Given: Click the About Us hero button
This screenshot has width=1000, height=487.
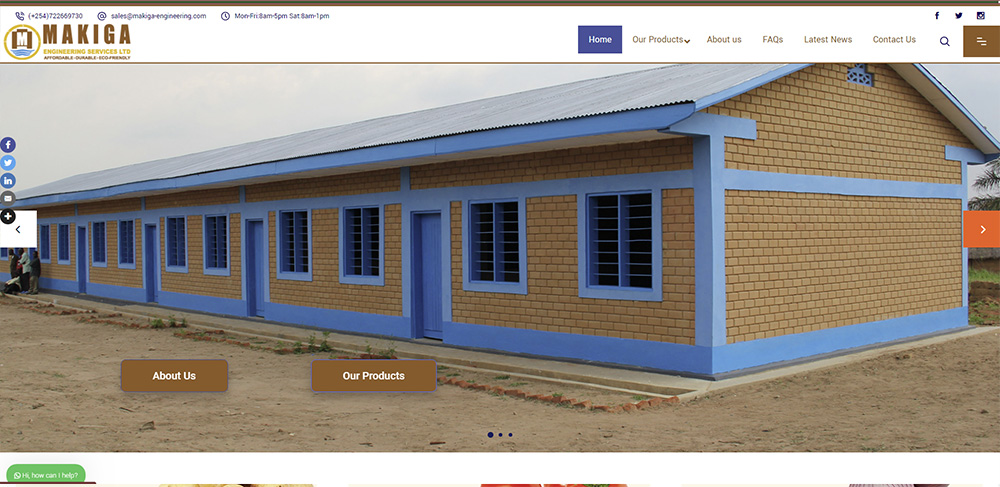Looking at the screenshot, I should [174, 375].
